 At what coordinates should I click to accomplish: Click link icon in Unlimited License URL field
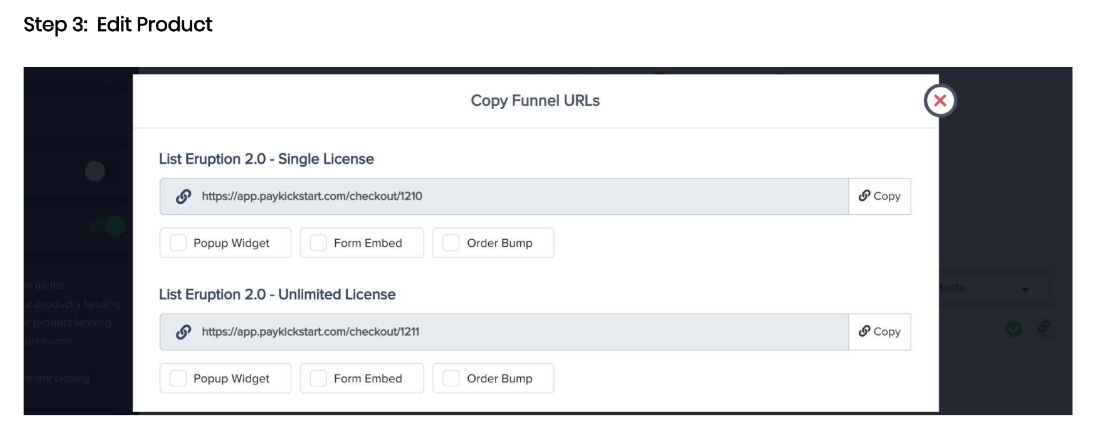point(183,332)
